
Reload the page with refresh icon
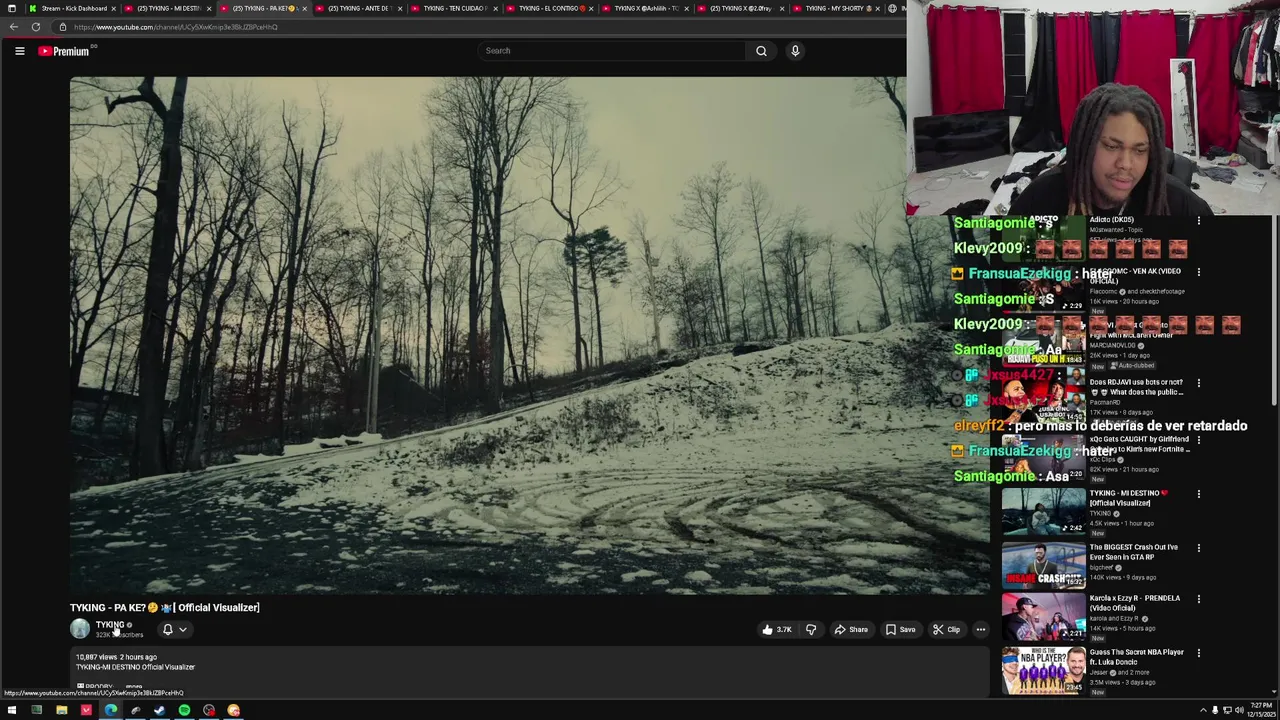tap(36, 27)
